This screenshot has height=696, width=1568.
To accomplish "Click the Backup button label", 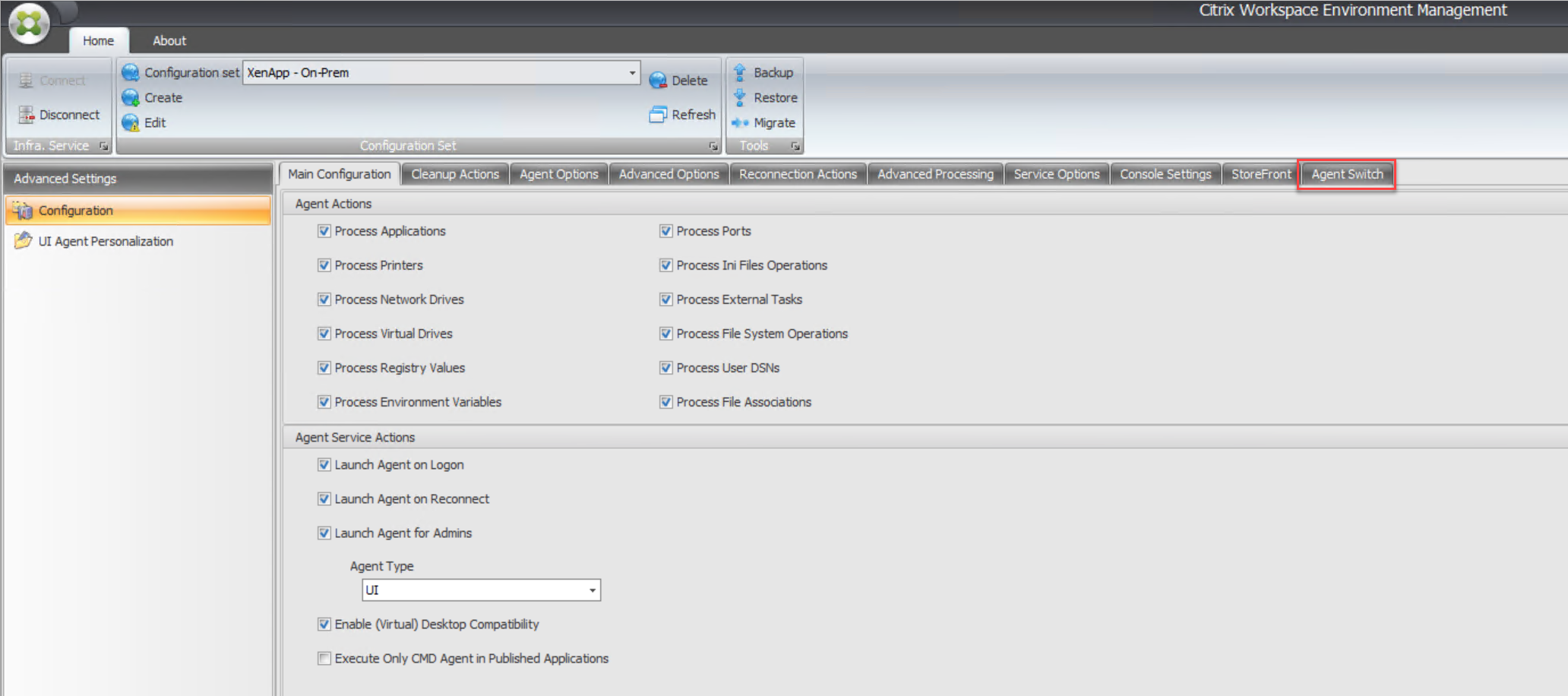I will point(773,73).
